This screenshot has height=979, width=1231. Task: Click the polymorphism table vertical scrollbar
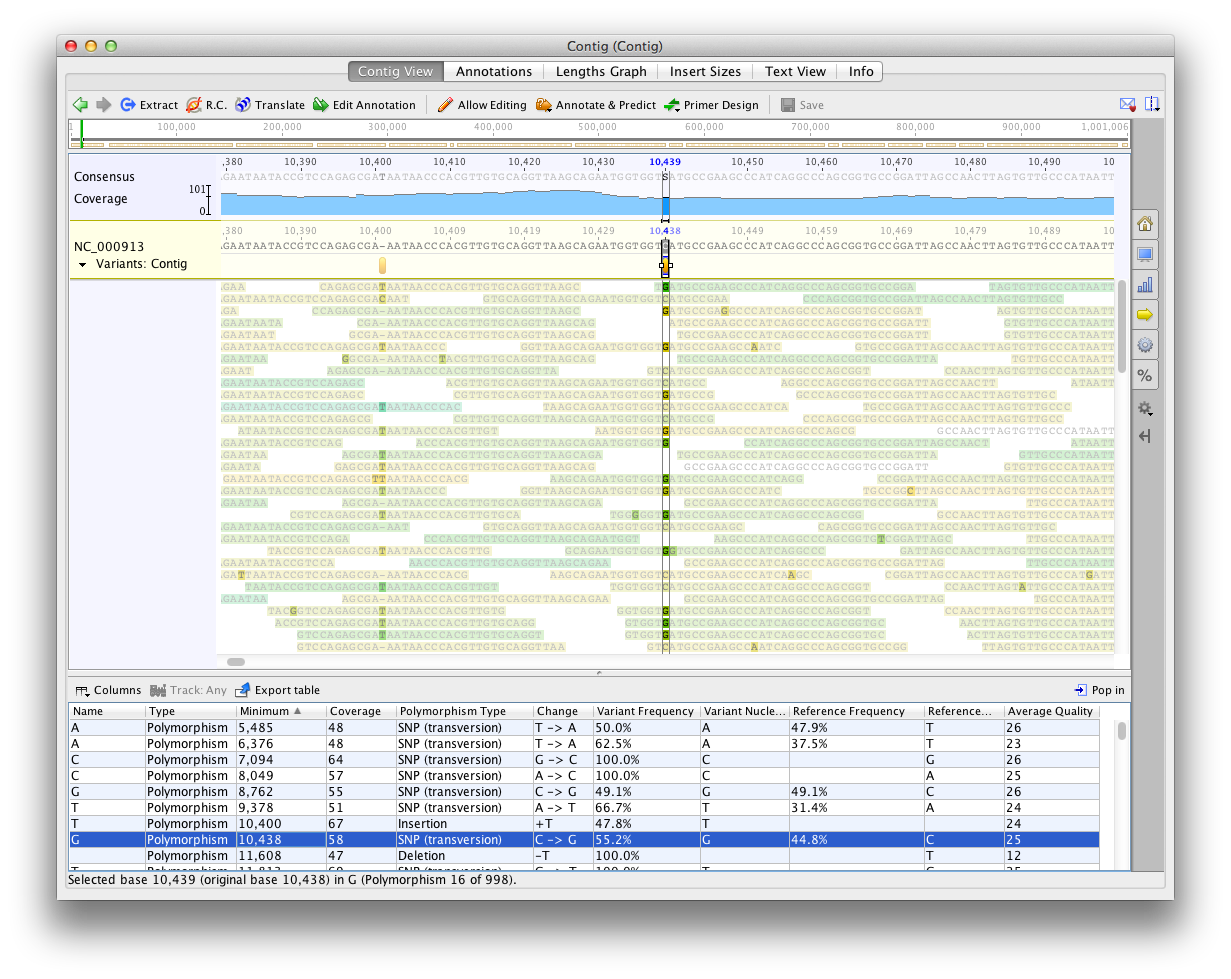click(x=1122, y=731)
